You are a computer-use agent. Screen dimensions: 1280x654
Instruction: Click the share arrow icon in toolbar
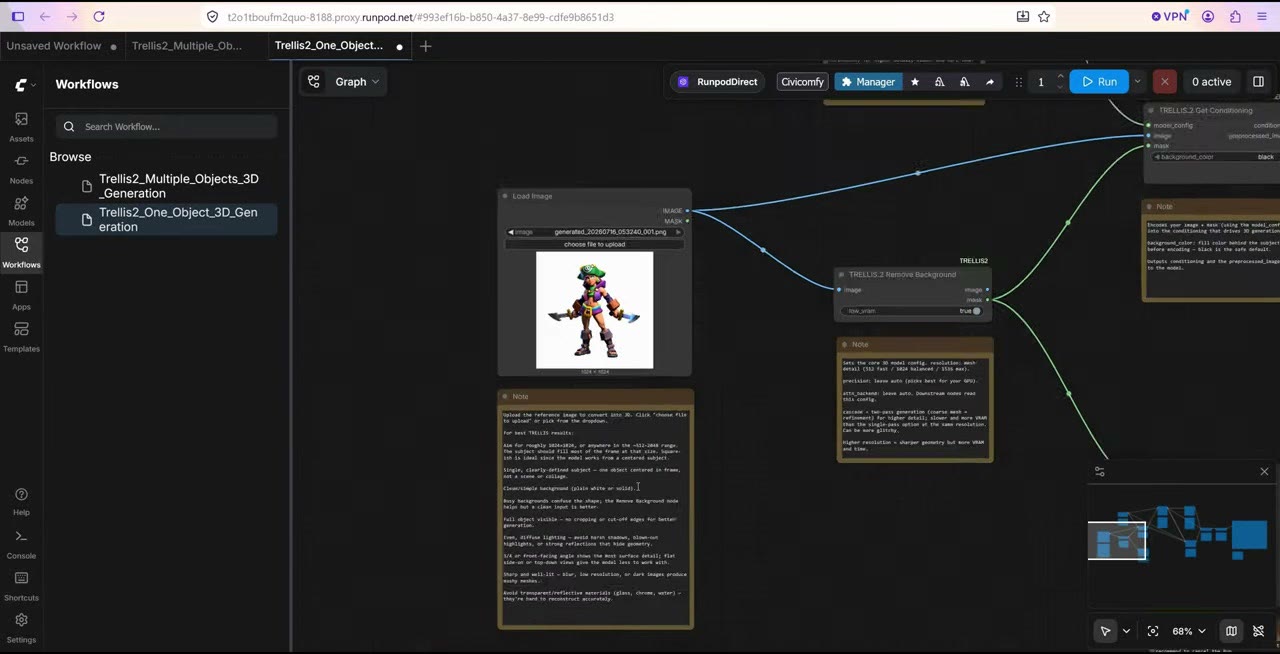click(989, 82)
